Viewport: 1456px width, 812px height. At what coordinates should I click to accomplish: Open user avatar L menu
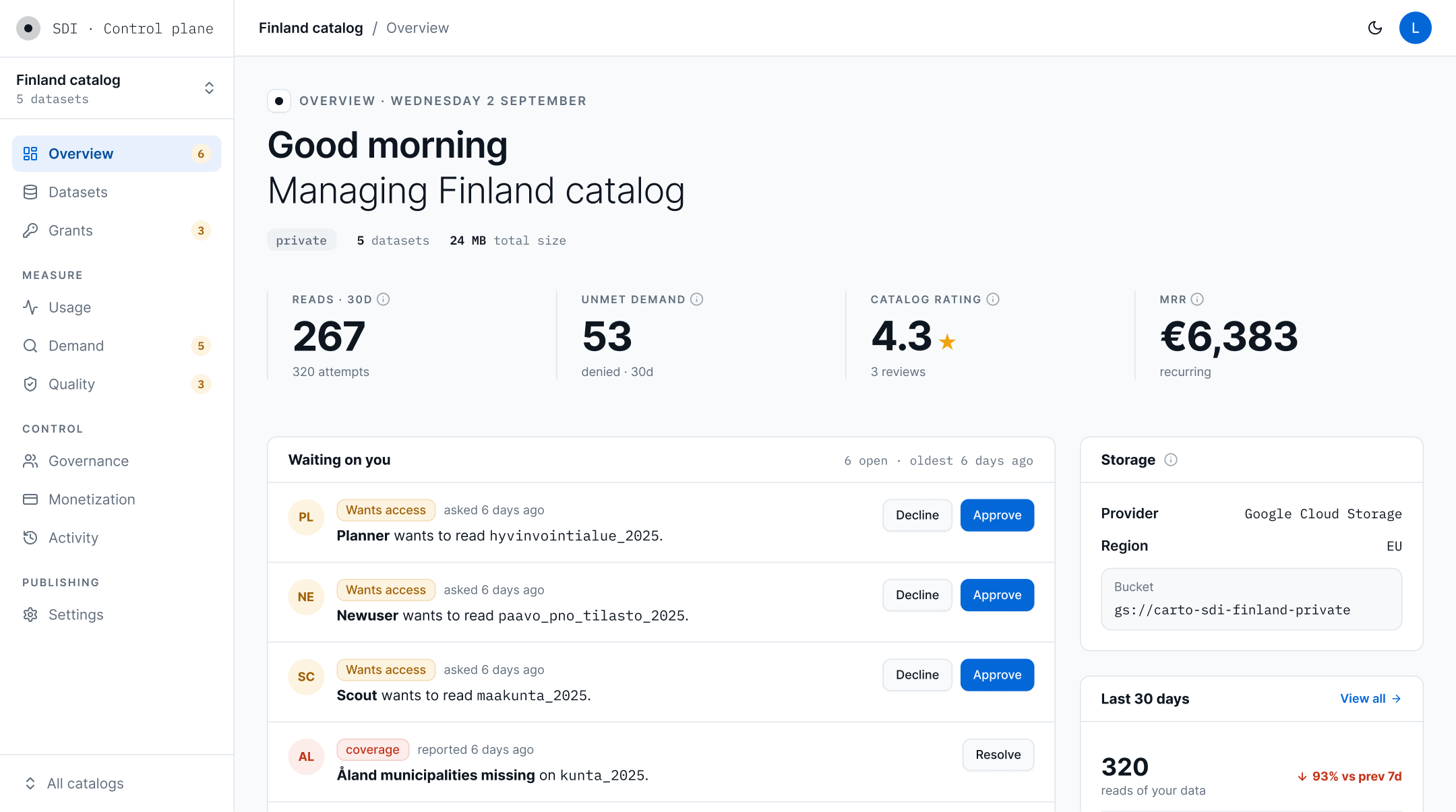pyautogui.click(x=1416, y=28)
